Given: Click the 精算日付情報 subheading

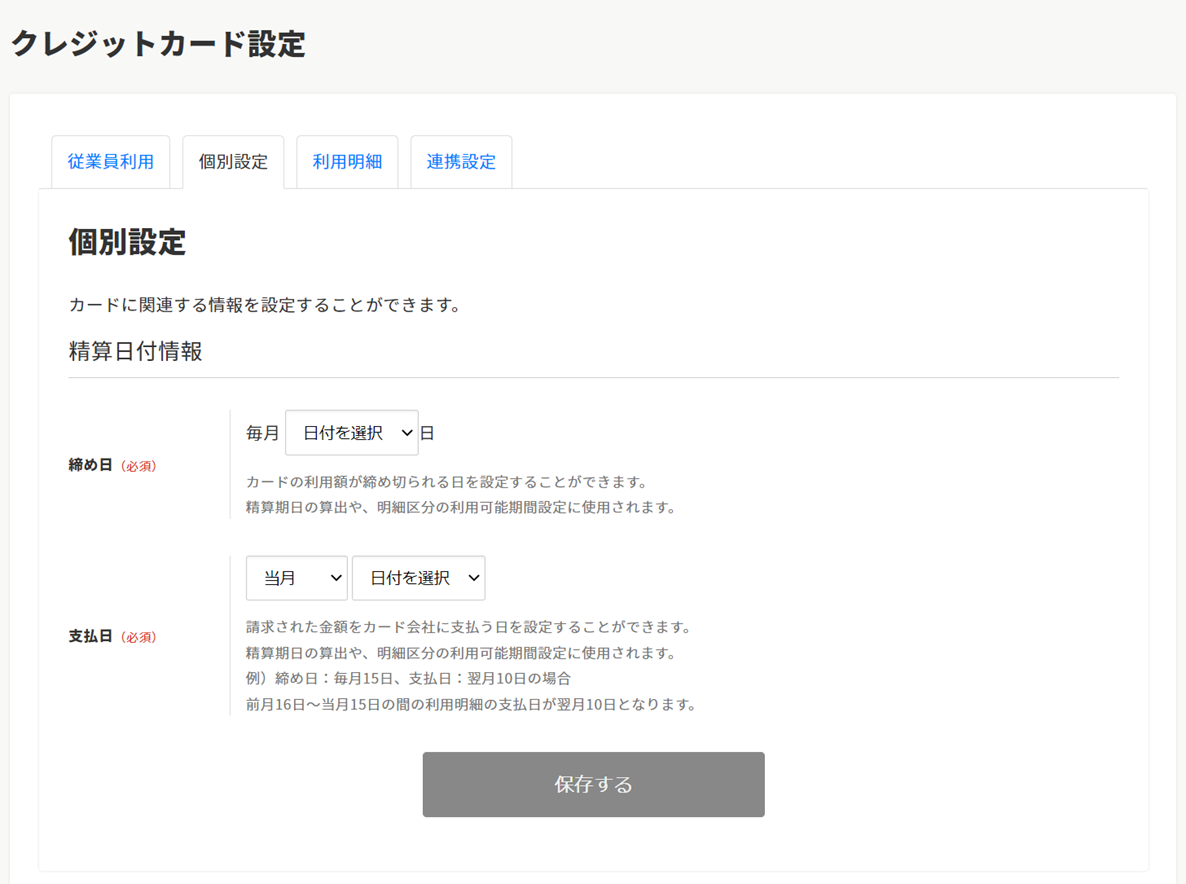Looking at the screenshot, I should (135, 351).
